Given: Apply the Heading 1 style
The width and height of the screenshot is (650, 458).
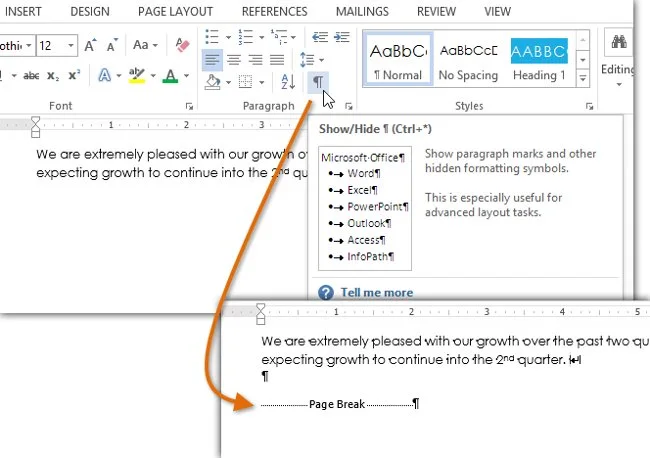Looking at the screenshot, I should [x=539, y=58].
